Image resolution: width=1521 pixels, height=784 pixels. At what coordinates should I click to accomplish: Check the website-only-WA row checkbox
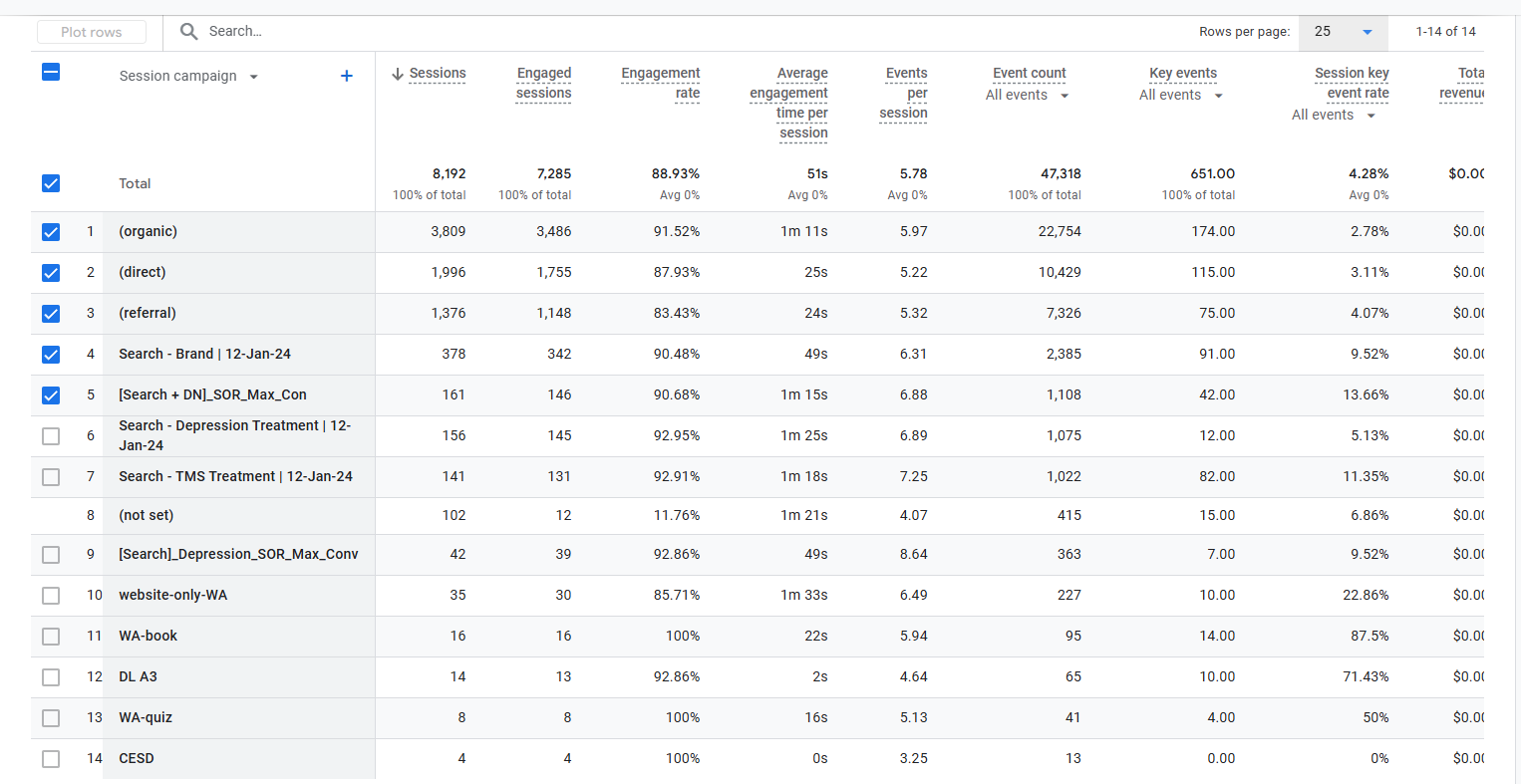point(51,596)
